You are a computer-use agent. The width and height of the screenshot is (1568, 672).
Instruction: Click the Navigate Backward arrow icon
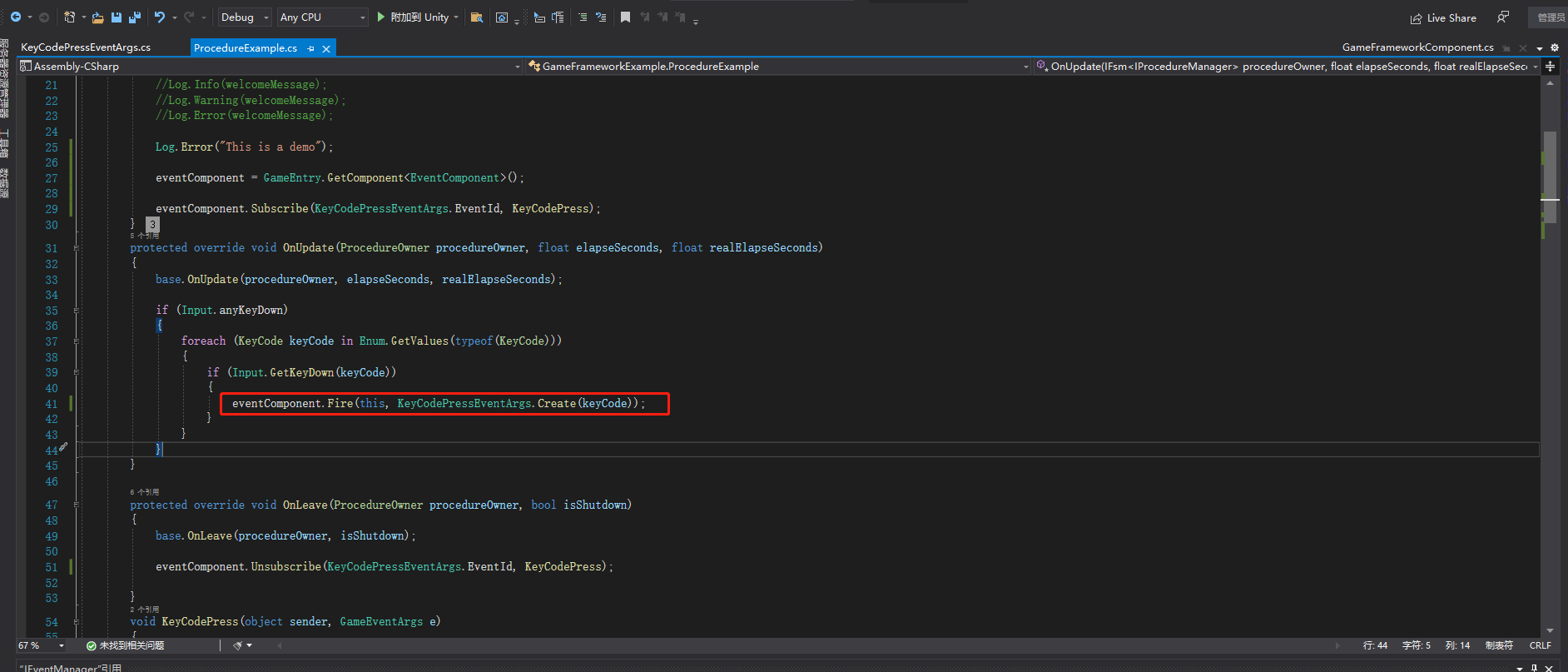click(15, 17)
